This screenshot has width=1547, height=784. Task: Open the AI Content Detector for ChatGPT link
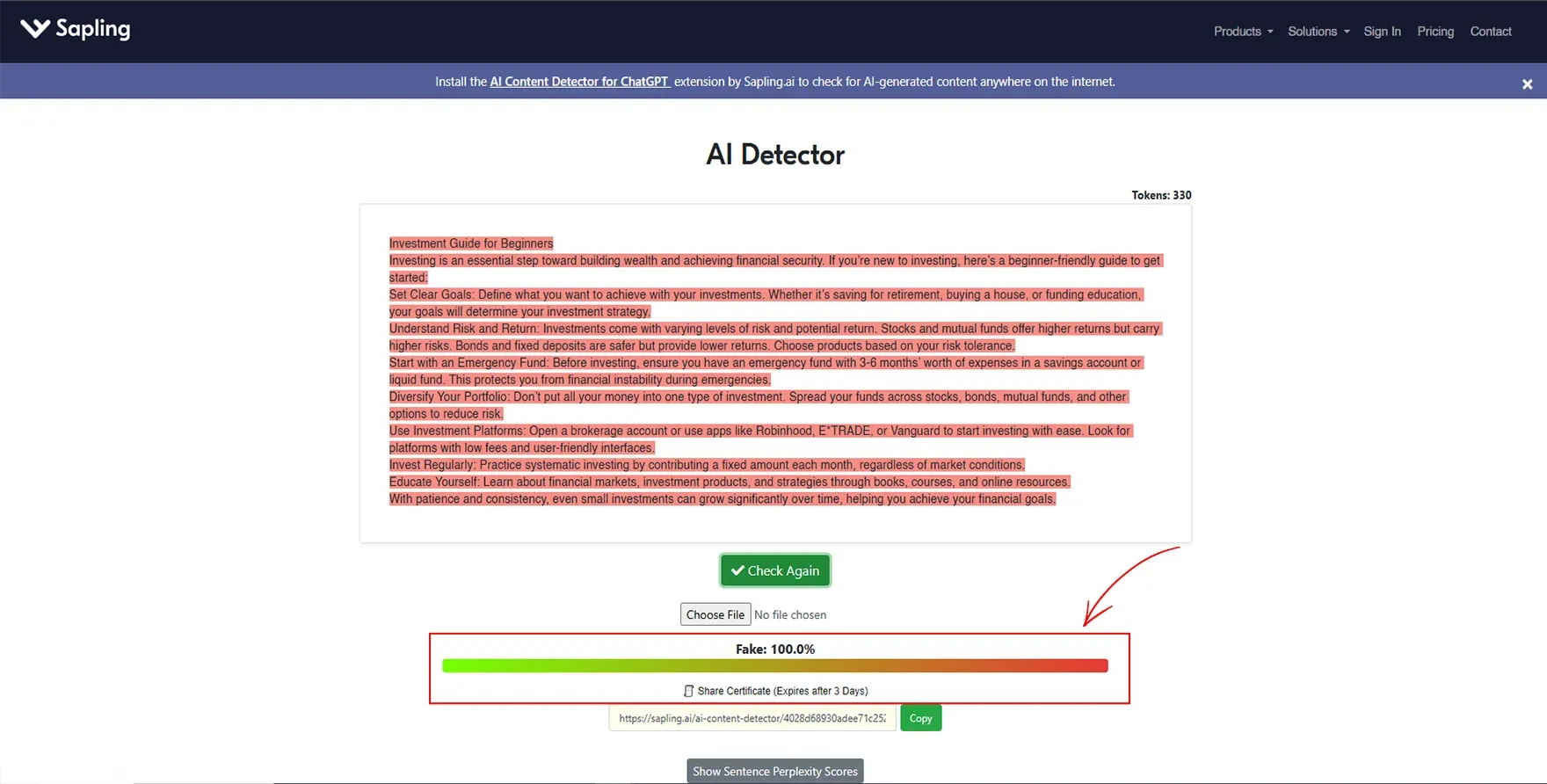coord(579,82)
